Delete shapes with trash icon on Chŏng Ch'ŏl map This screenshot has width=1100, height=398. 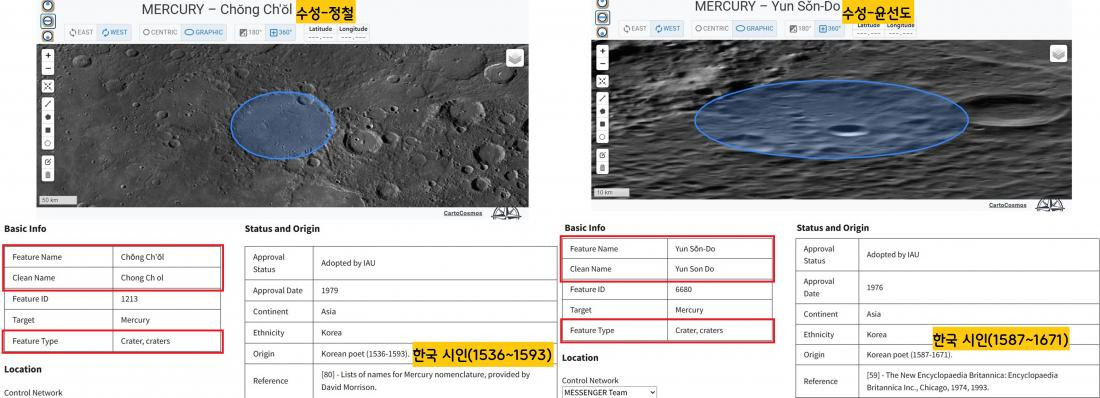(48, 175)
